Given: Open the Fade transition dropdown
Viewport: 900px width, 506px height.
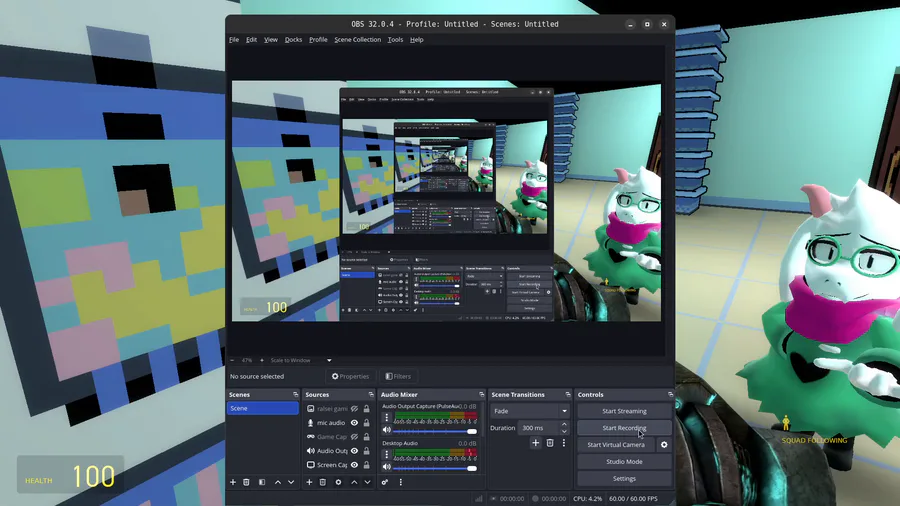Looking at the screenshot, I should (530, 411).
